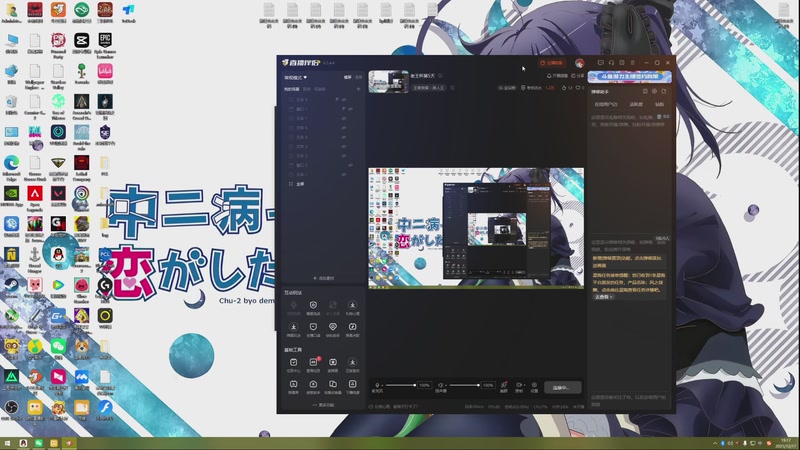The height and width of the screenshot is (450, 800).
Task: Adjust the speaker volume slider
Action: click(x=464, y=385)
